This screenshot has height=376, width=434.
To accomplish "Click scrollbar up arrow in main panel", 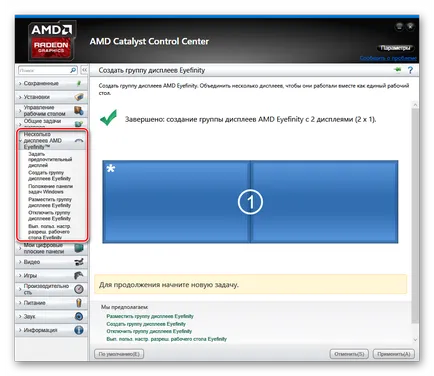I will [415, 105].
